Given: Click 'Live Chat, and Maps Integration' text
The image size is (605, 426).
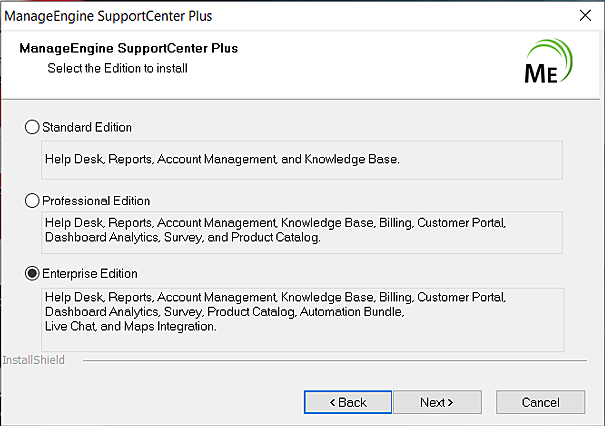Looking at the screenshot, I should pyautogui.click(x=130, y=326).
